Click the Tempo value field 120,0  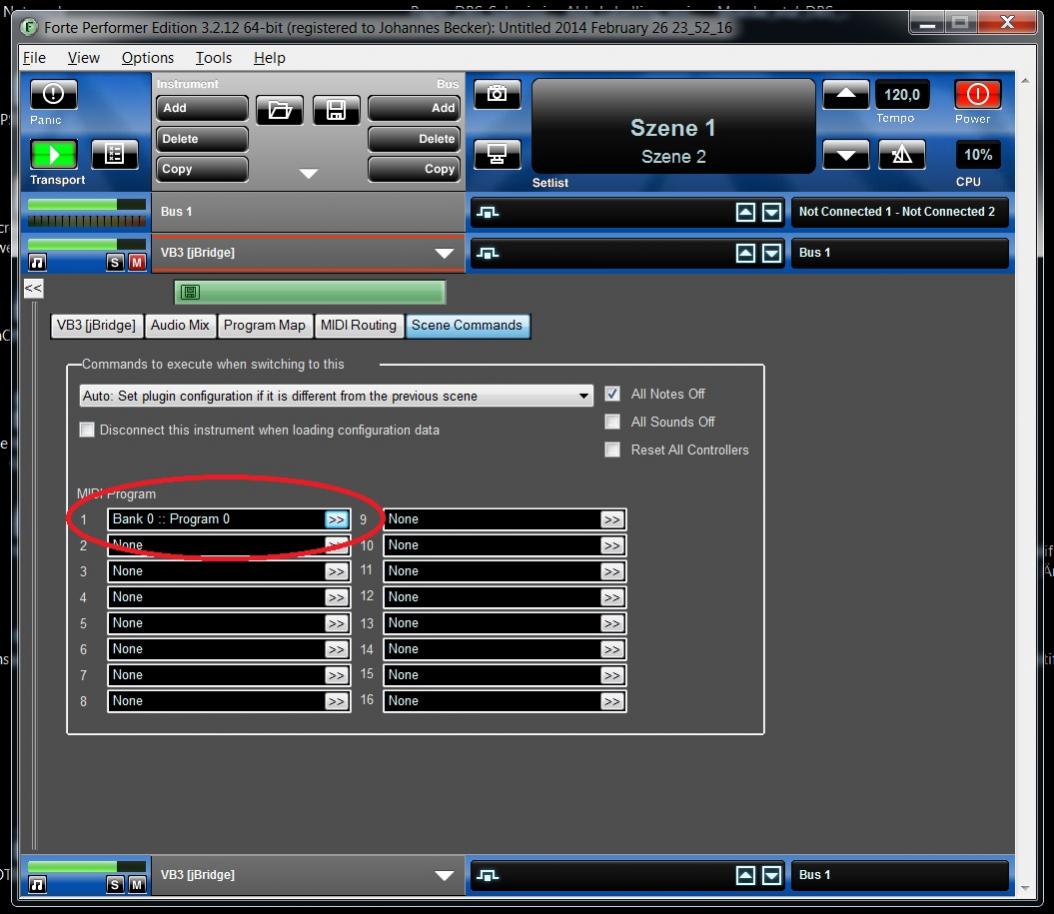(901, 95)
